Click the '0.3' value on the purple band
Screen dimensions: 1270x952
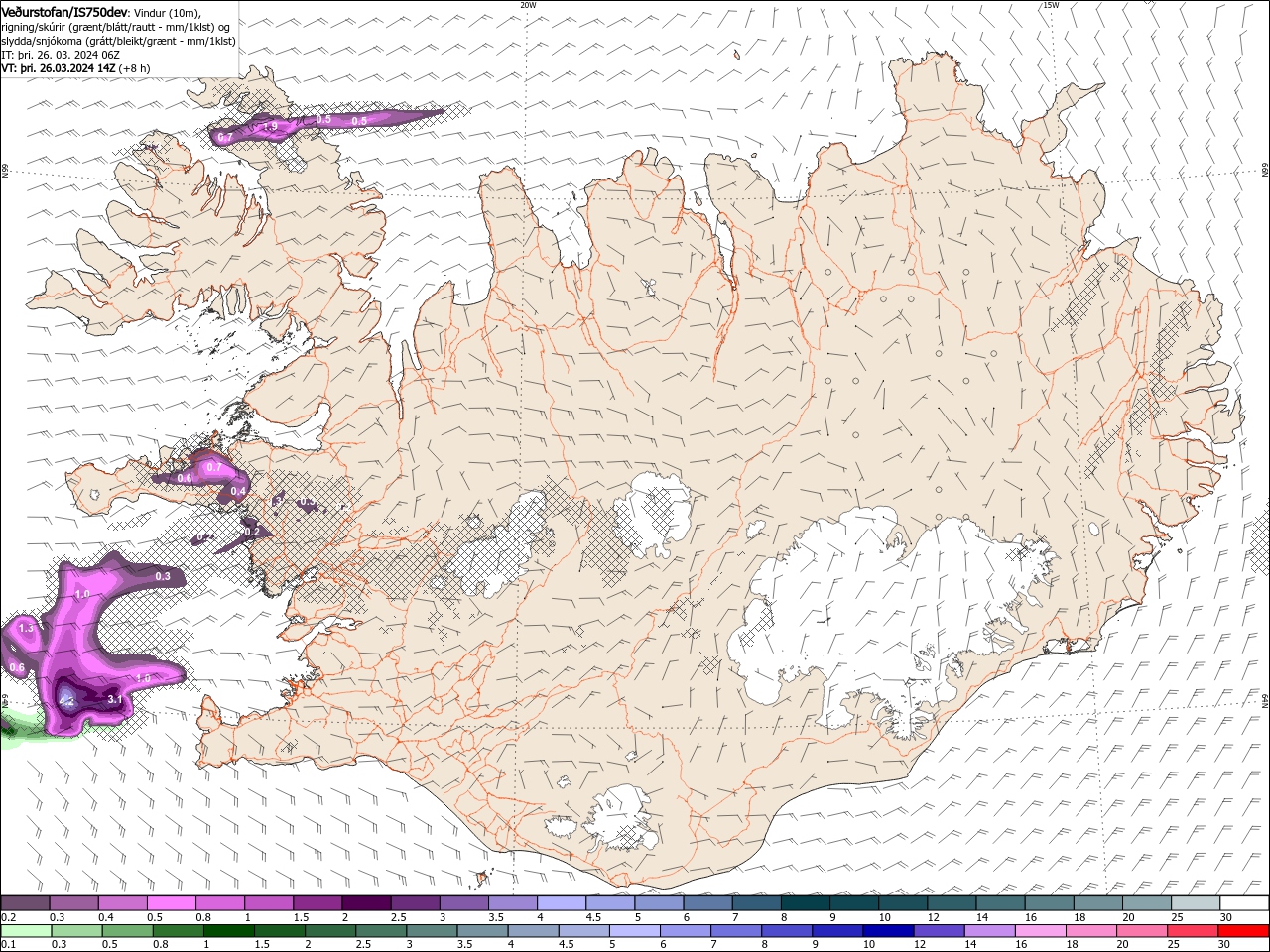[163, 576]
